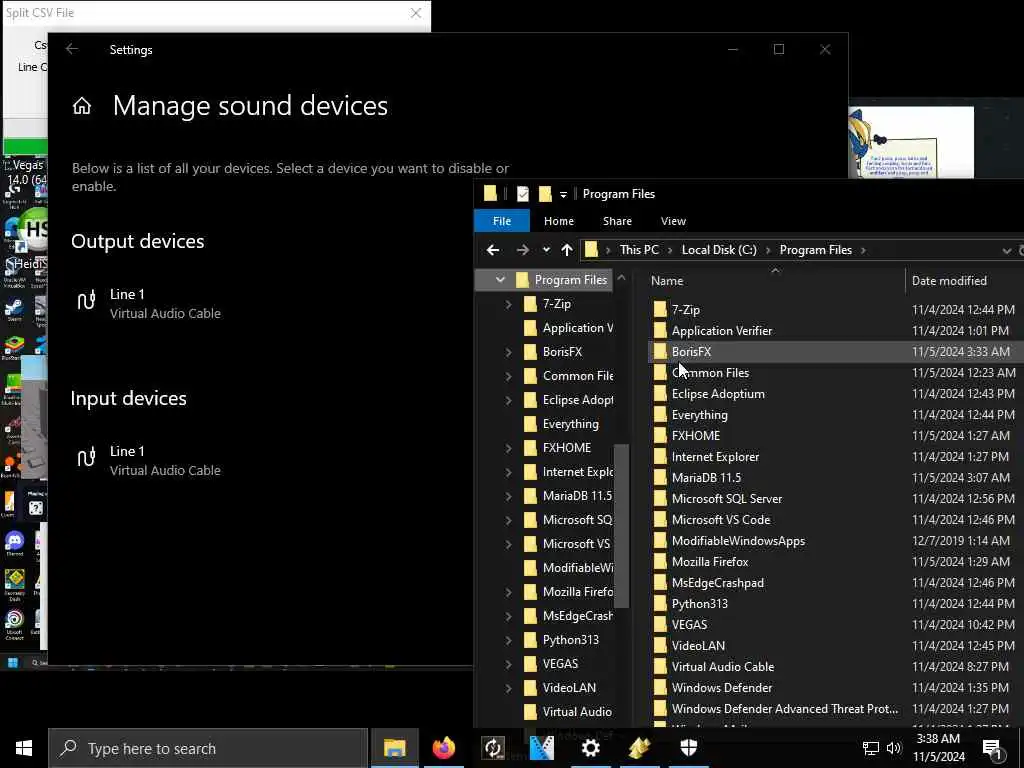Click Program Files breadcrumb
The image size is (1024, 768).
(816, 250)
